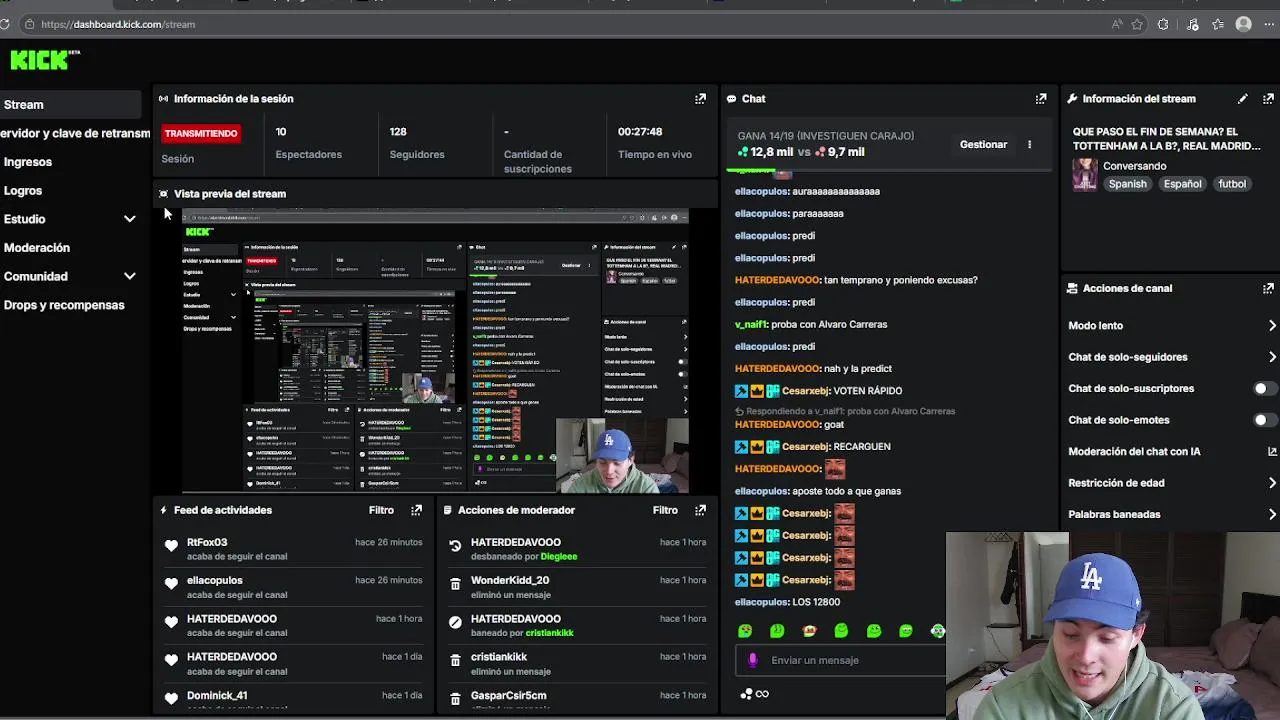Expand the Comunidad sidebar section
1280x720 pixels.
pyautogui.click(x=129, y=276)
